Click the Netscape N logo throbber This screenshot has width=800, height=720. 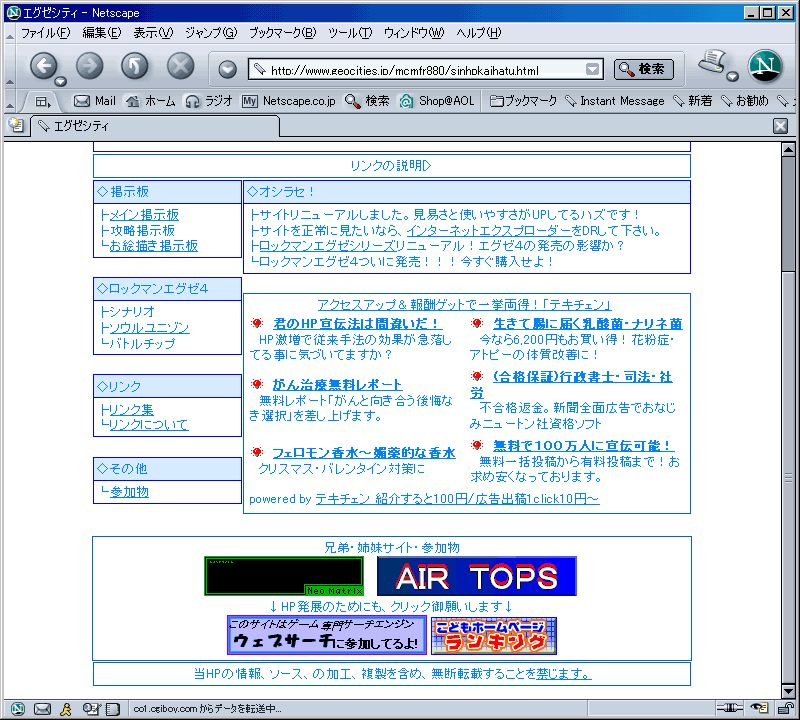pos(765,66)
